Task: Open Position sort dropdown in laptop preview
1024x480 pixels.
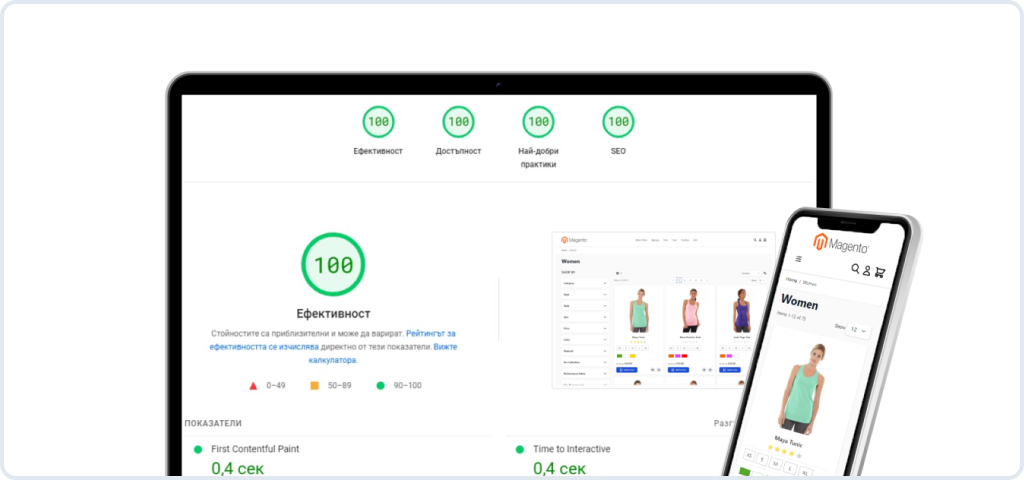Action: (750, 273)
